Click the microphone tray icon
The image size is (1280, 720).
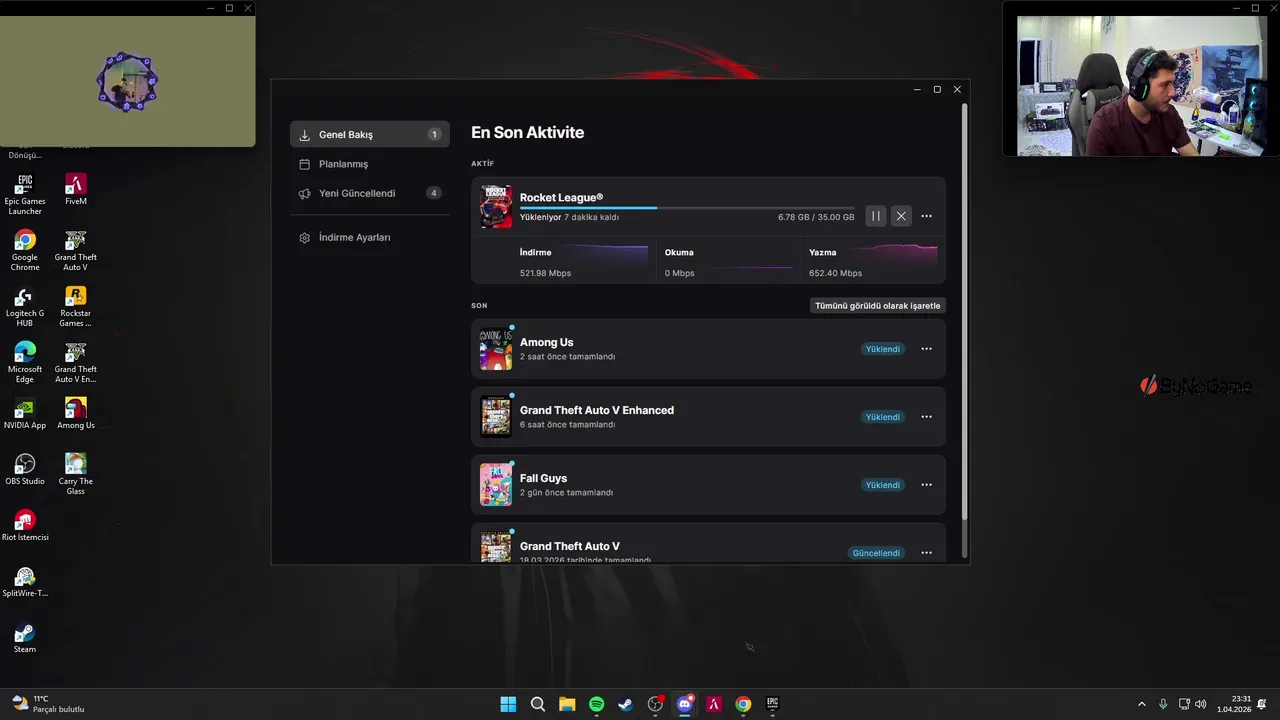click(x=1163, y=704)
